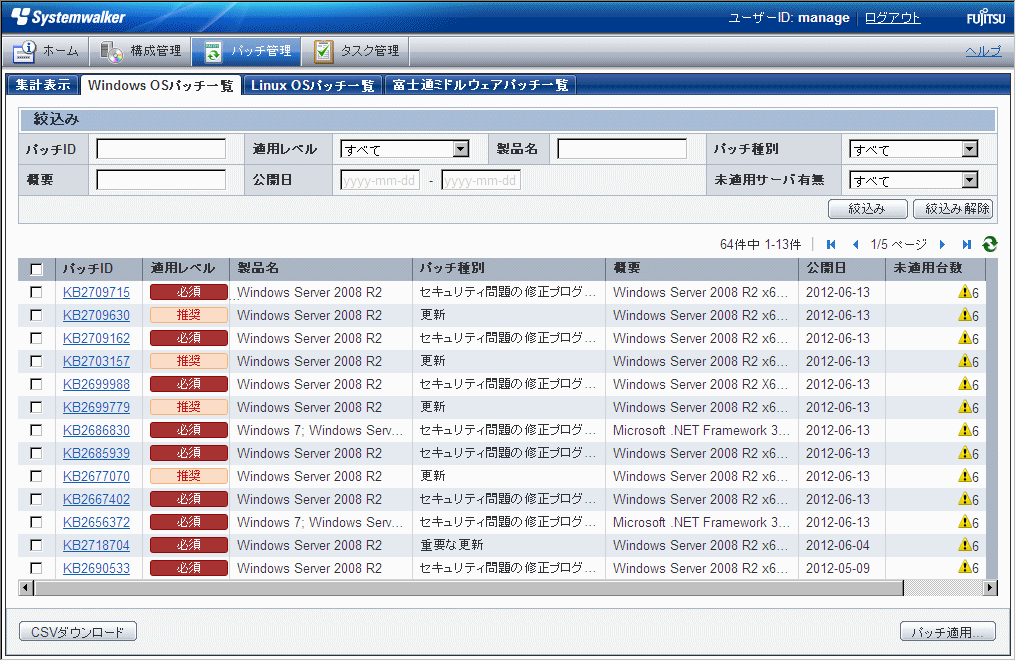Screen dimensions: 1016x661
Task: Click the パッチ適用... button
Action: [x=947, y=632]
